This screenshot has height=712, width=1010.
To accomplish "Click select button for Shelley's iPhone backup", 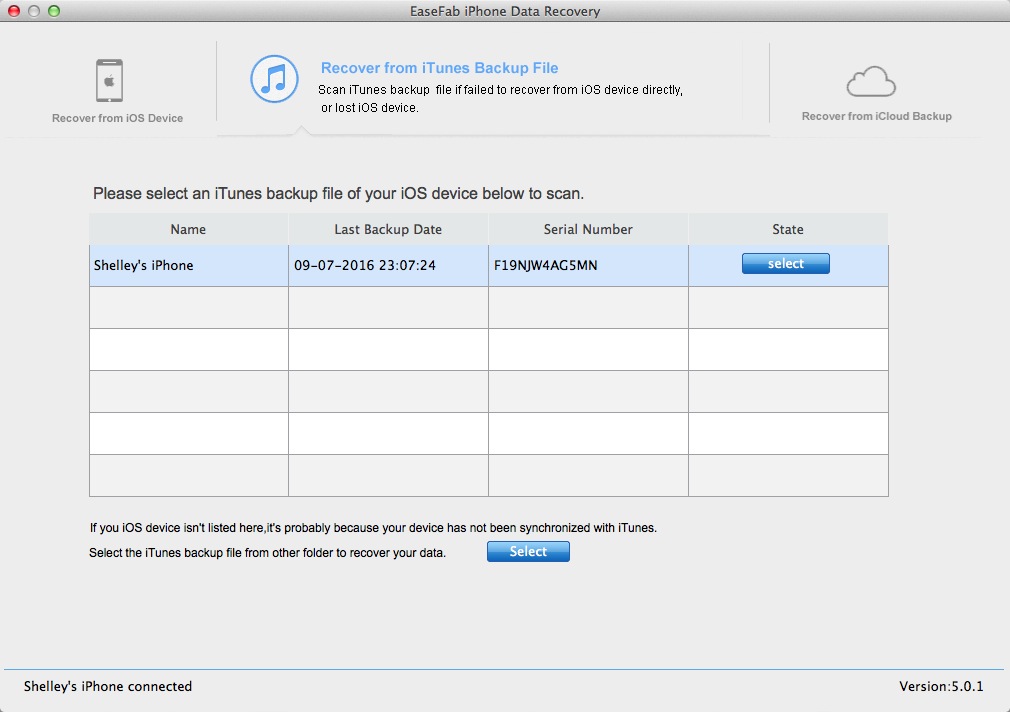I will (786, 264).
